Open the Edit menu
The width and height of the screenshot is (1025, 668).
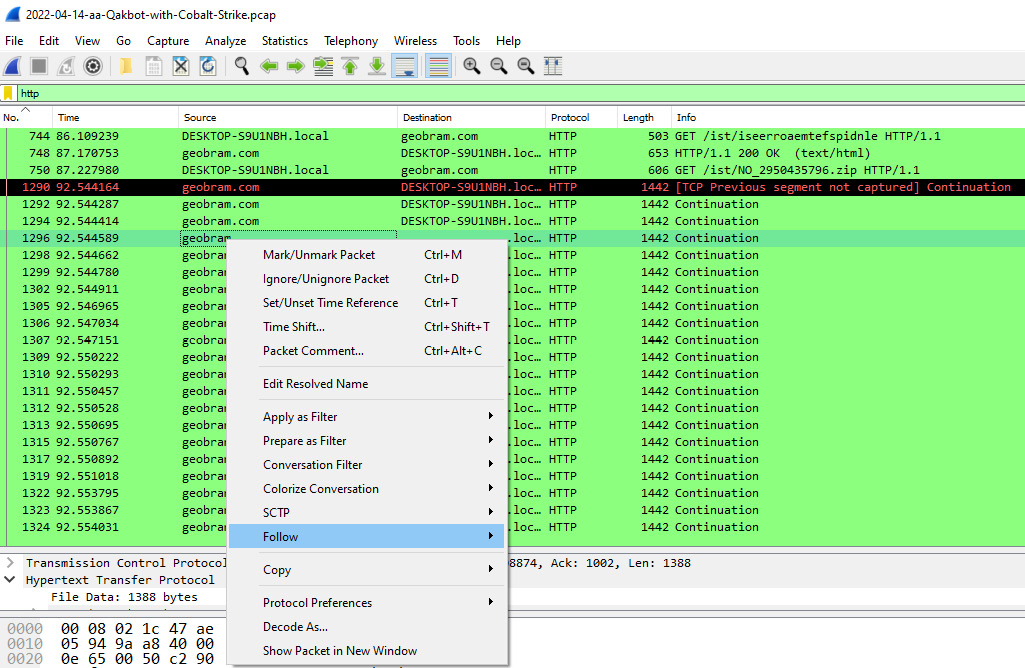(x=48, y=41)
